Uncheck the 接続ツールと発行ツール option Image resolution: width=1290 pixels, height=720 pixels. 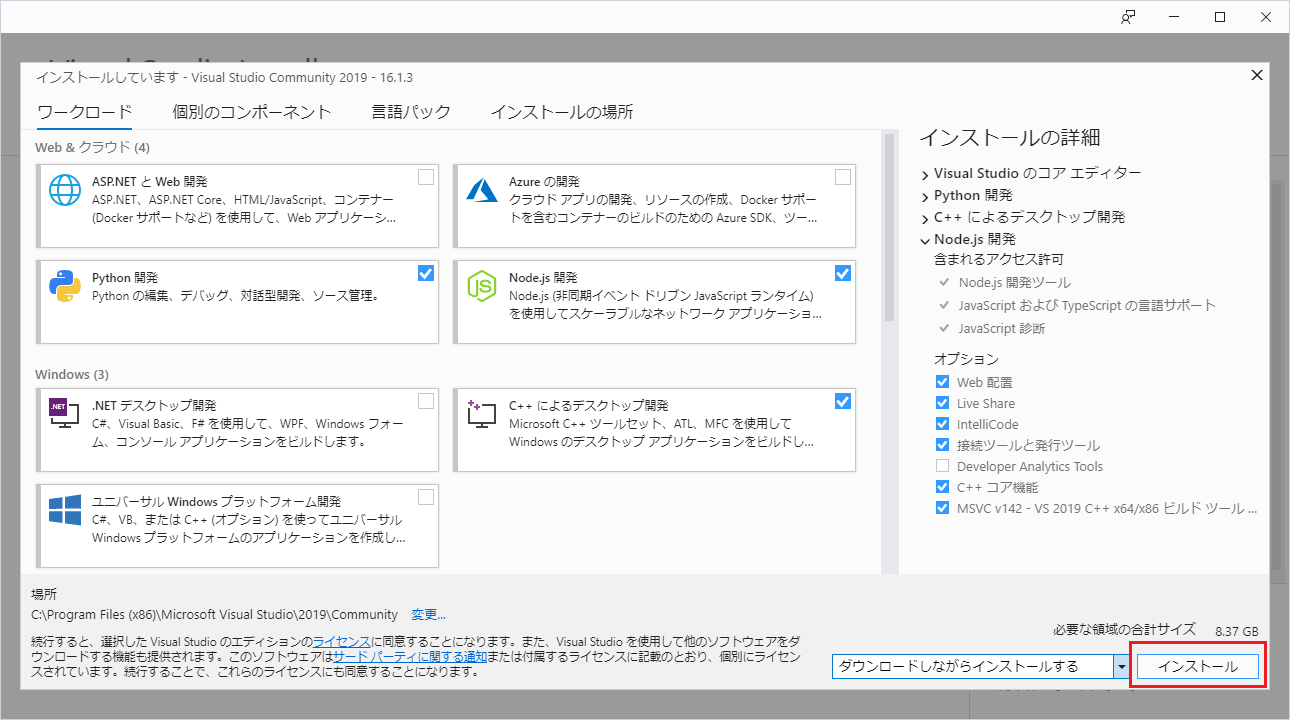tap(942, 445)
